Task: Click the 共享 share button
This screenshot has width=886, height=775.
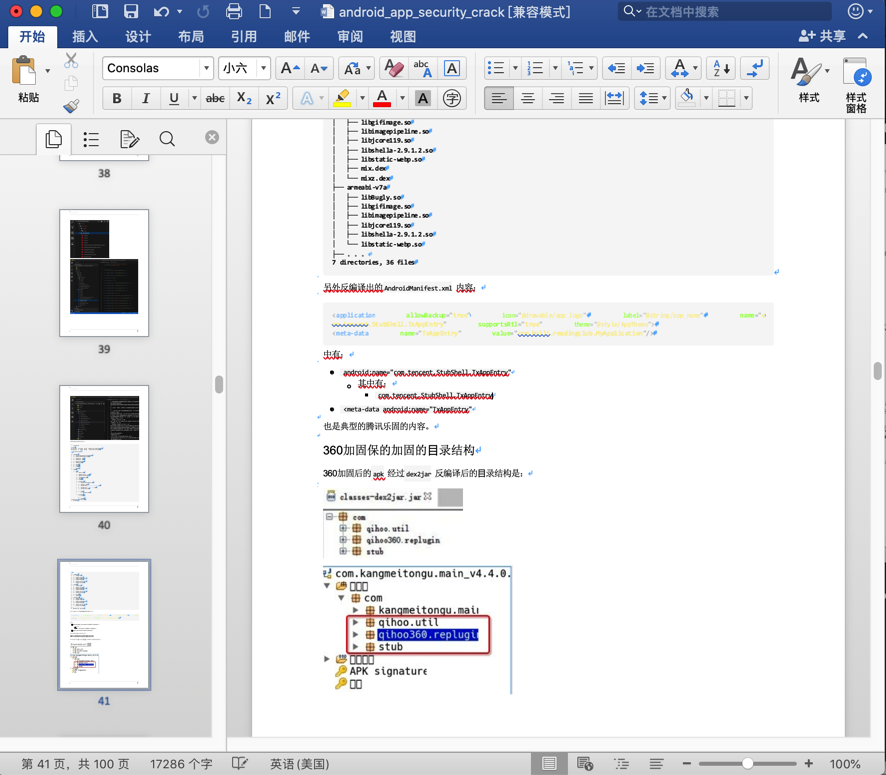Action: coord(822,36)
